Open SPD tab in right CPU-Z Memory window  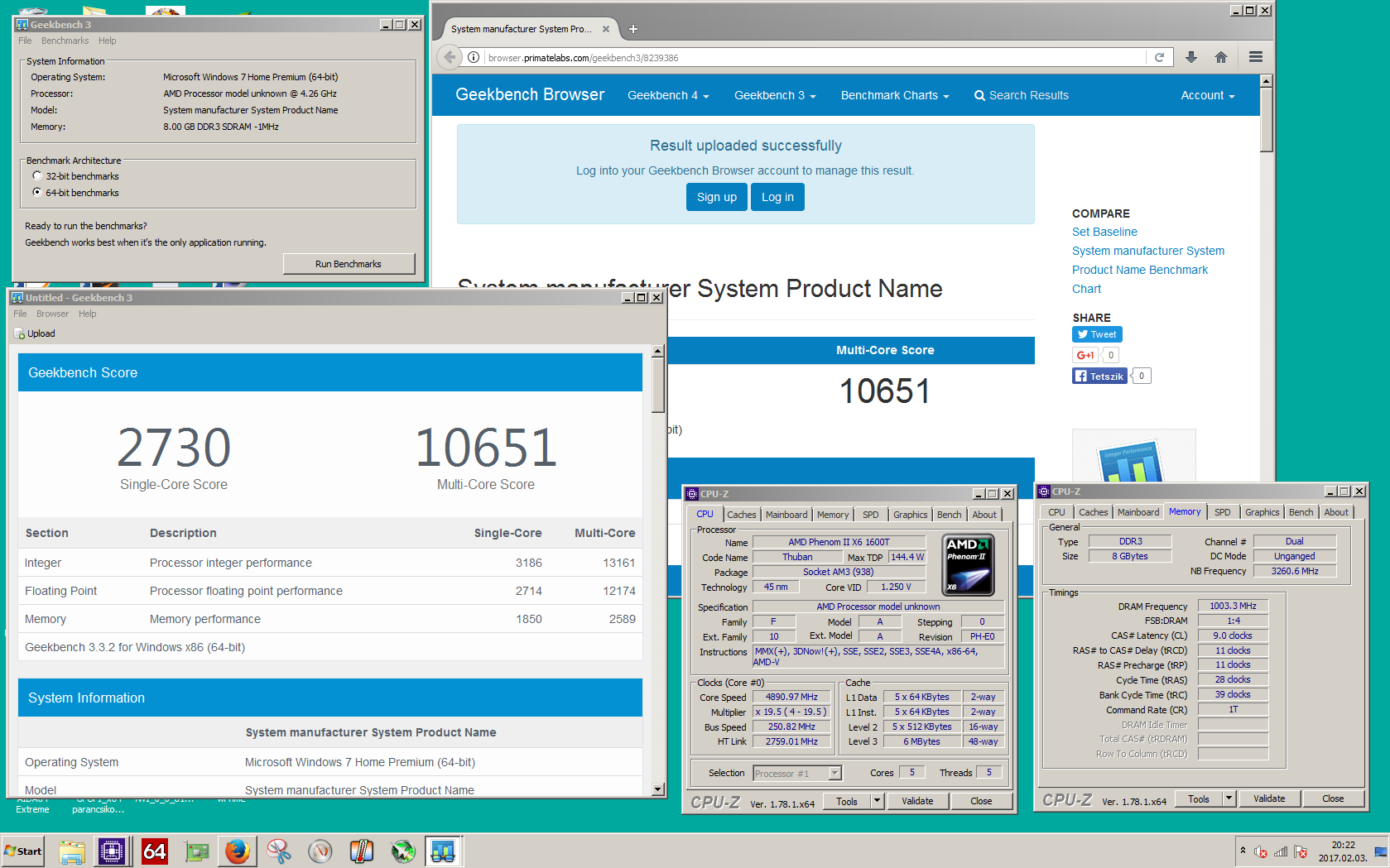(1222, 512)
